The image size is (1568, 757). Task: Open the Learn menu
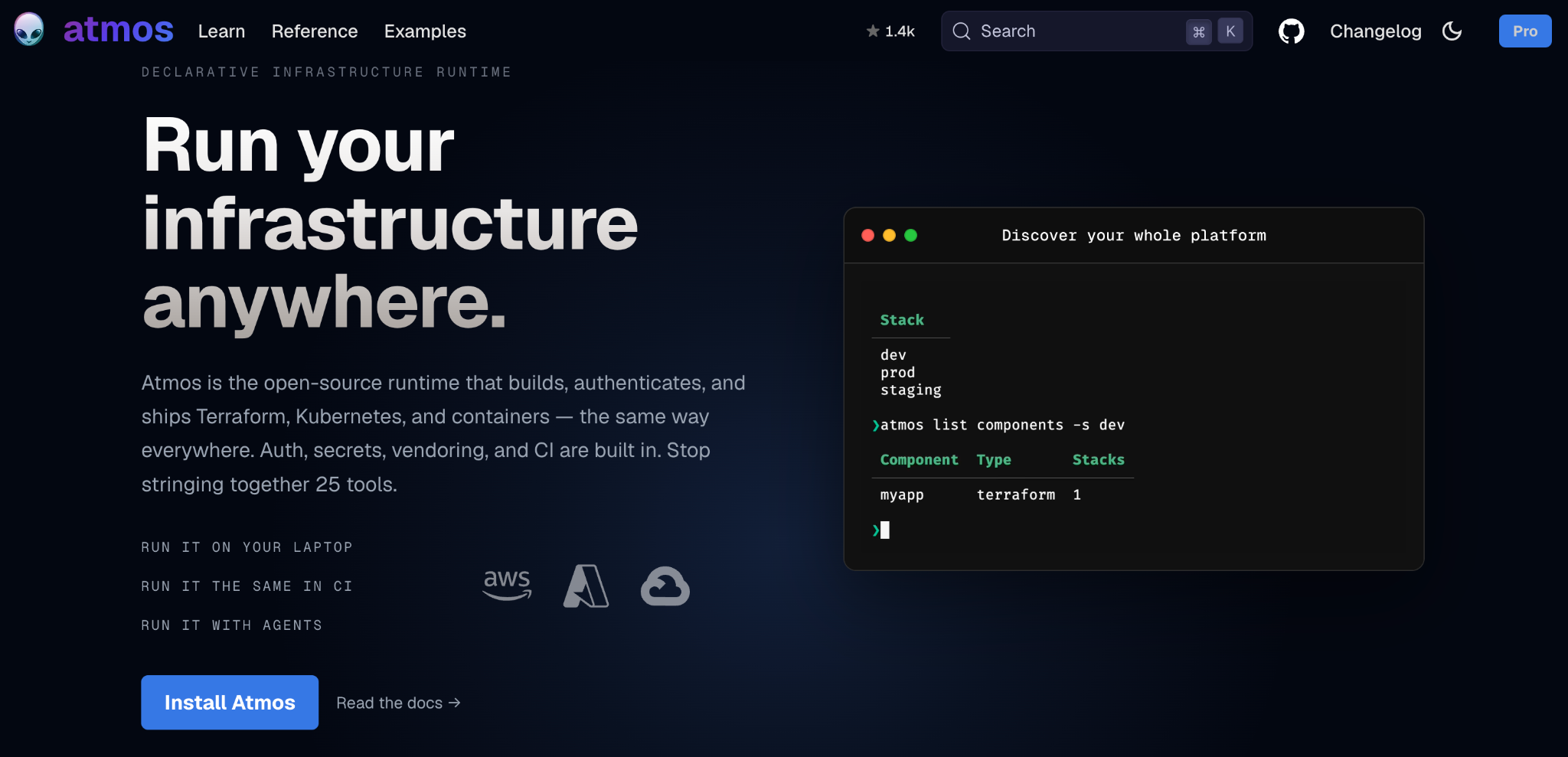coord(221,31)
